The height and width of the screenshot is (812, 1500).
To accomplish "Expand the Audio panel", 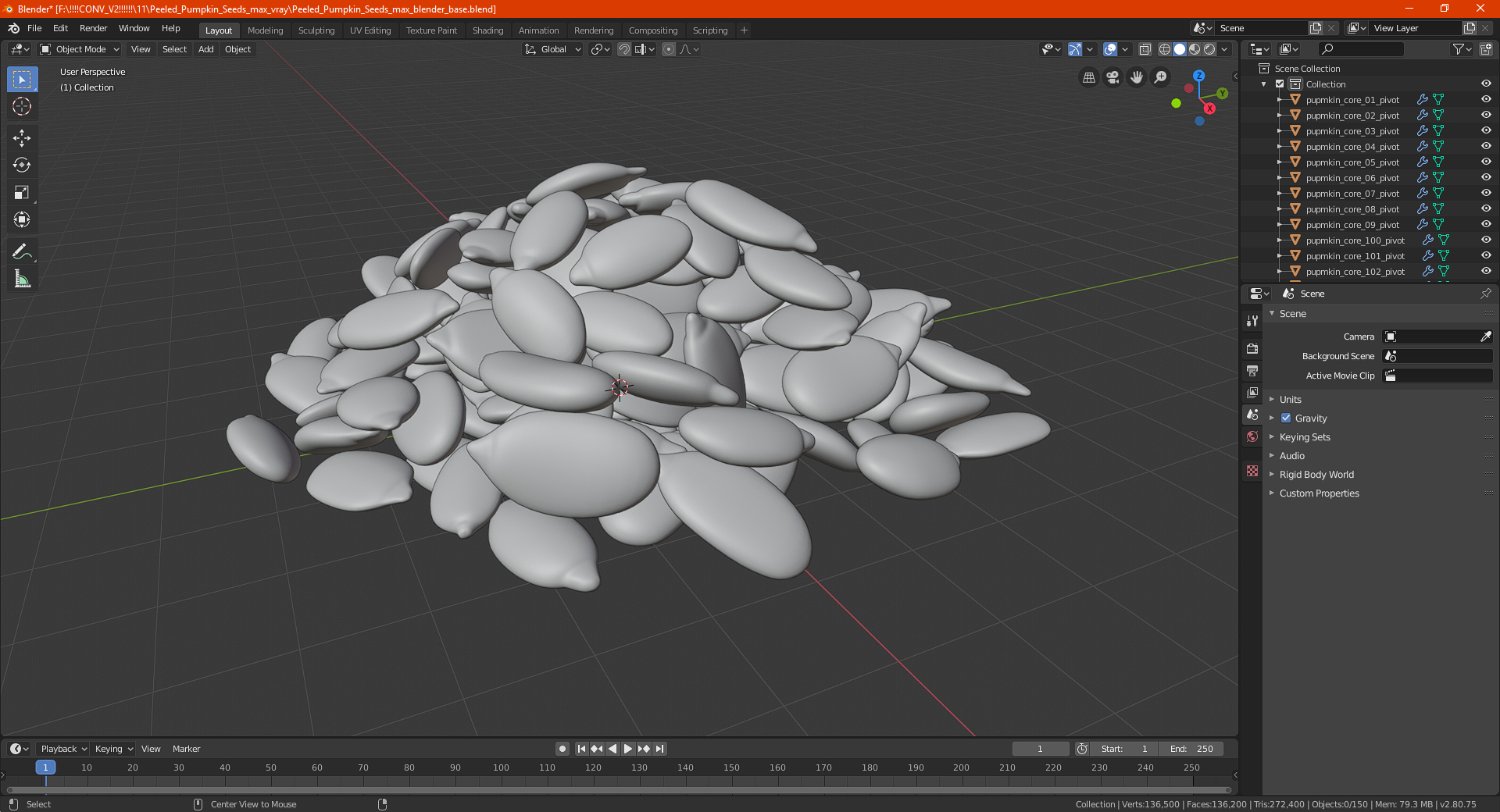I will click(x=1291, y=456).
